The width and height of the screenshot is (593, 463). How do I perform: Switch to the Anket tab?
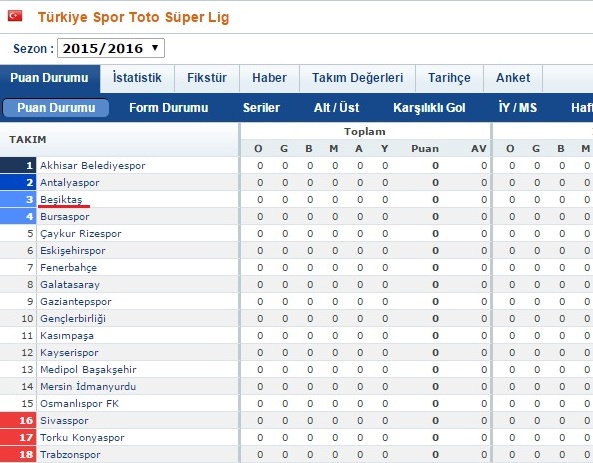pos(513,78)
